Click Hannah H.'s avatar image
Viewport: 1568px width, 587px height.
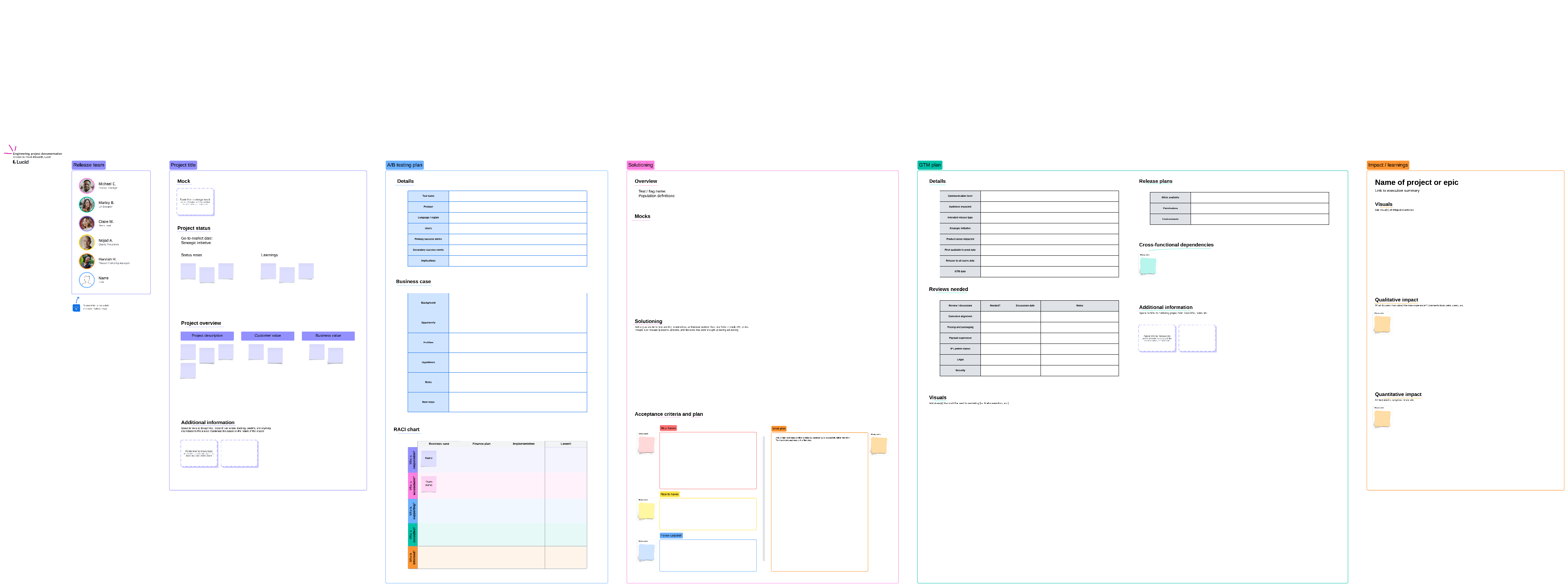tap(86, 261)
